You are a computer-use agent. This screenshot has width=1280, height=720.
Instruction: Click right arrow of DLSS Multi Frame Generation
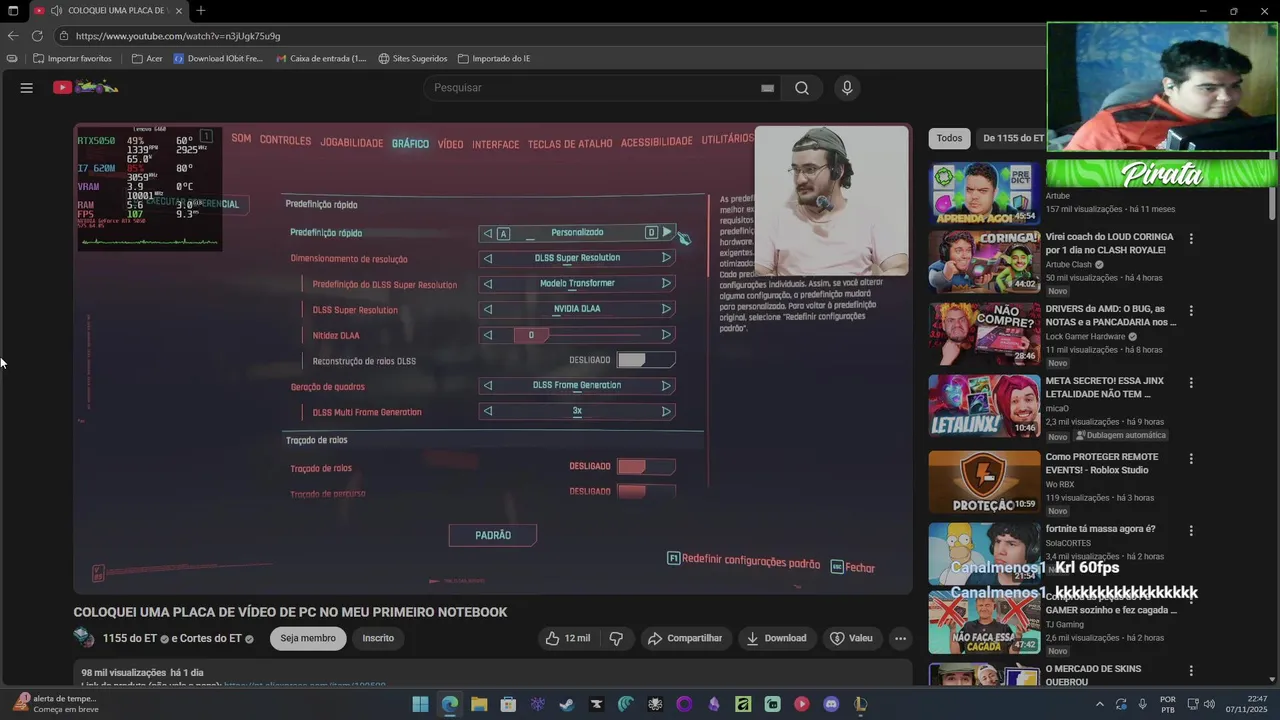(x=666, y=411)
